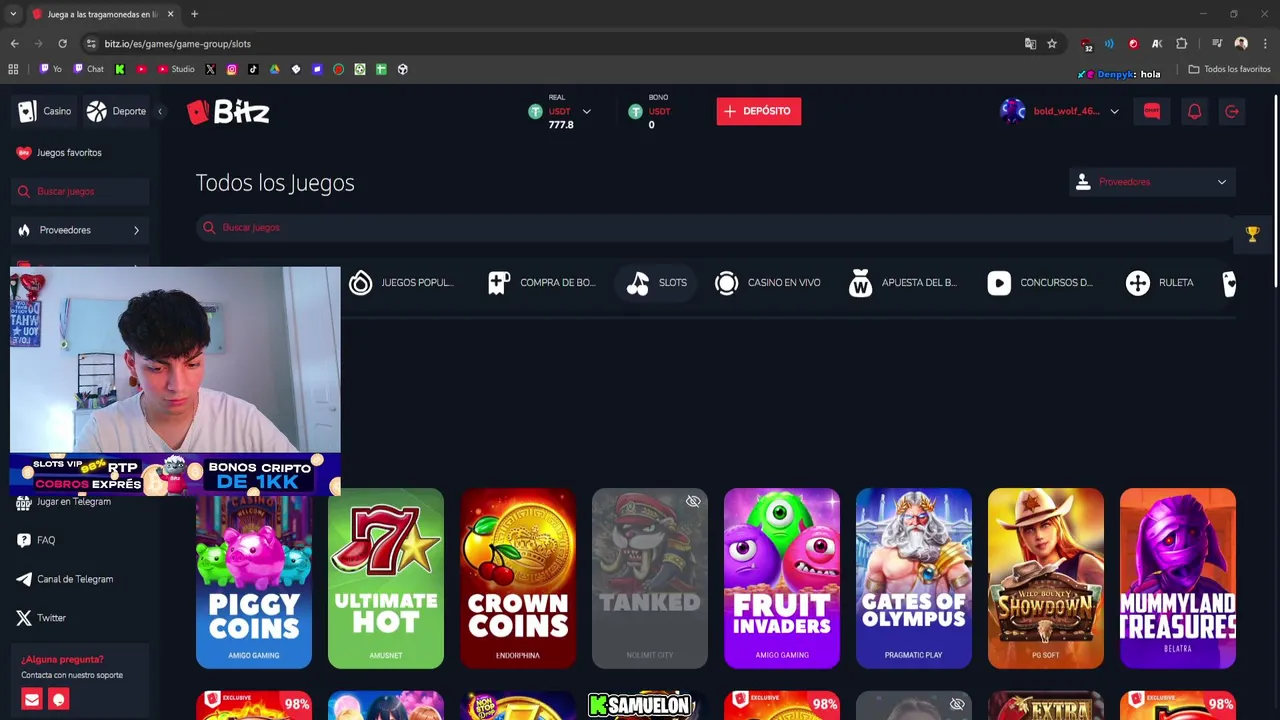The image size is (1280, 720).
Task: Open the Studio bookmark
Action: (176, 69)
